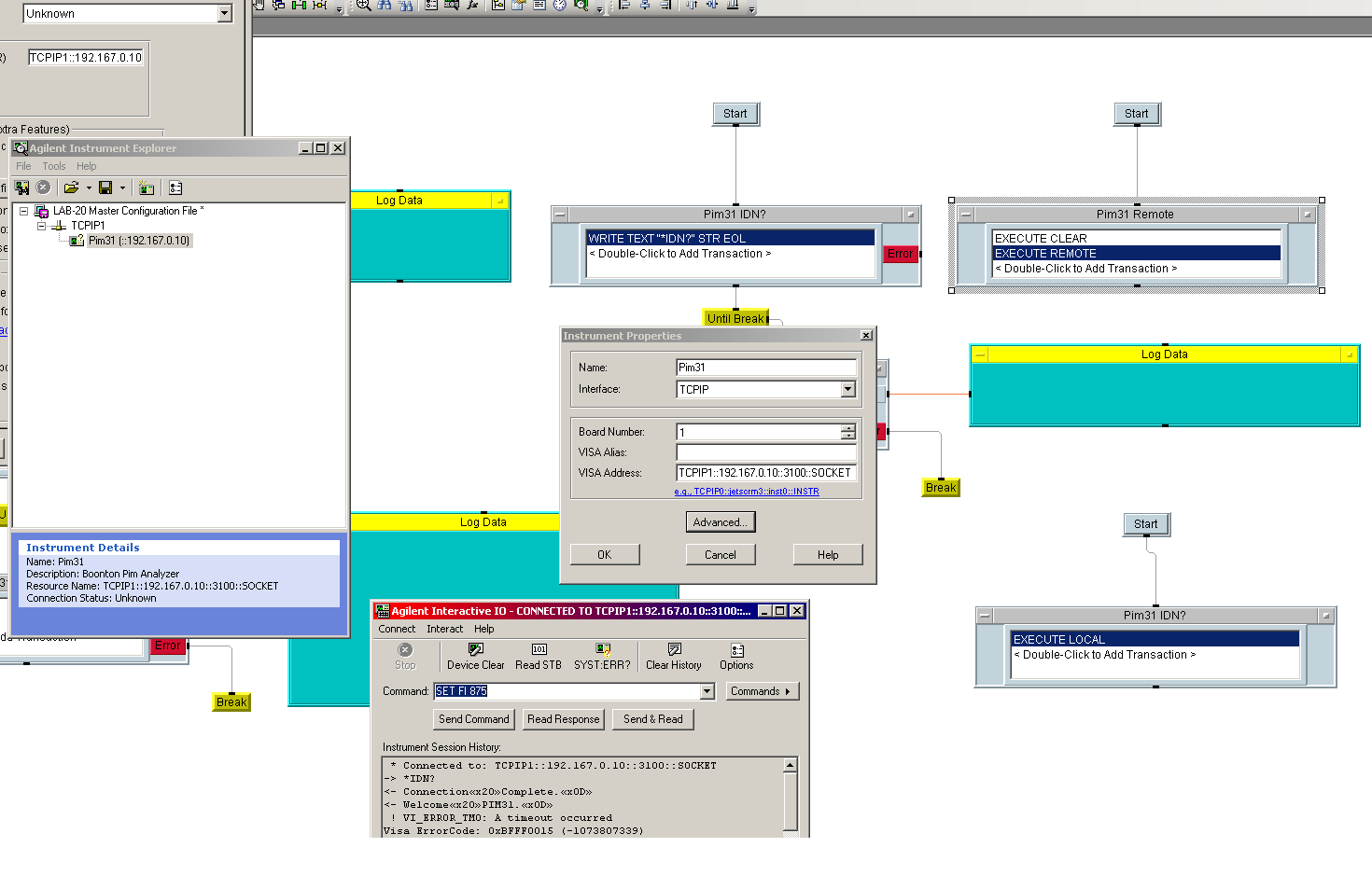Click the add instrument icon with sparkle
Image resolution: width=1372 pixels, height=875 pixels.
pyautogui.click(x=147, y=187)
